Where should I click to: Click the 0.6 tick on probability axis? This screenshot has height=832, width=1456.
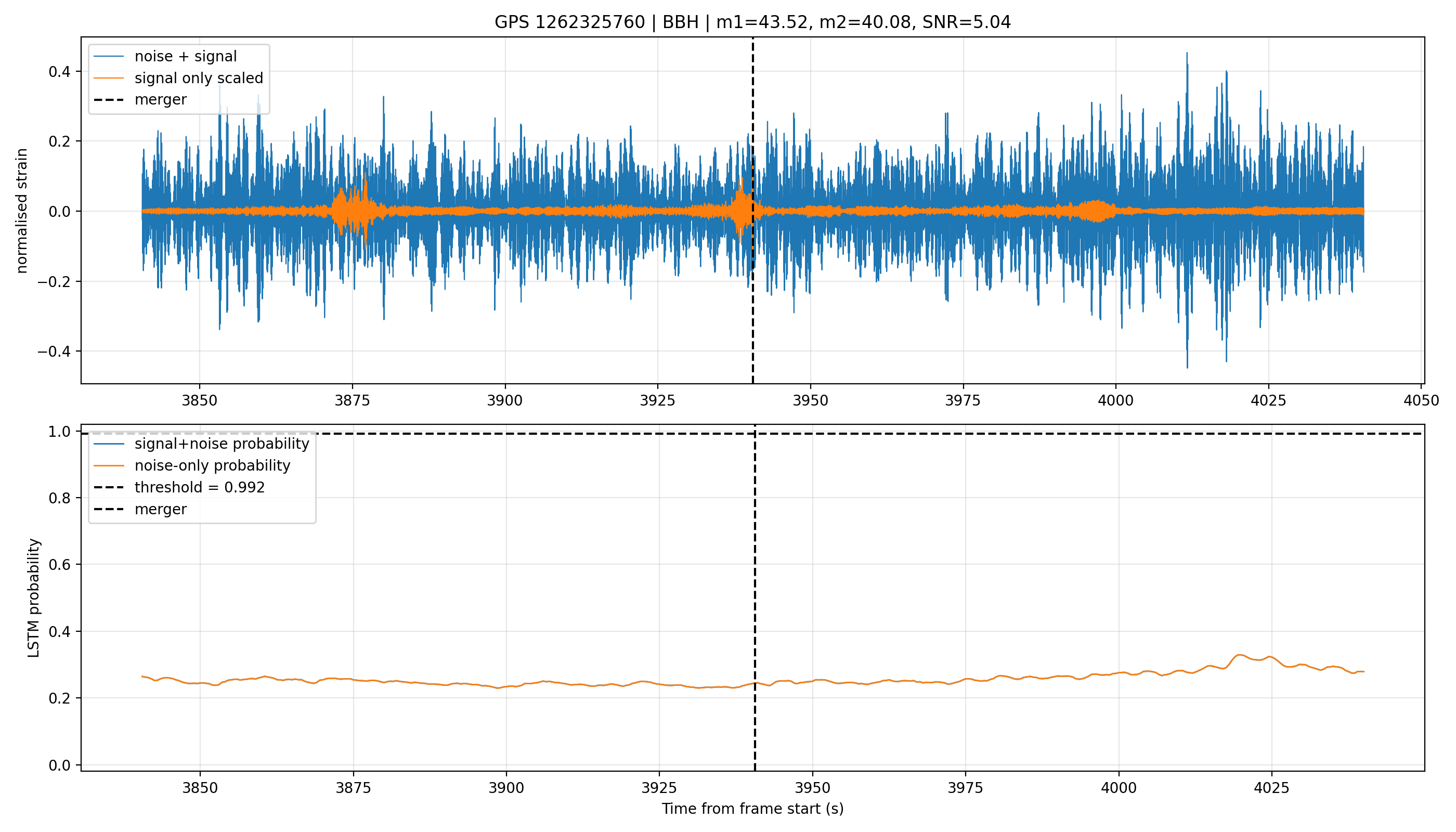pyautogui.click(x=59, y=565)
